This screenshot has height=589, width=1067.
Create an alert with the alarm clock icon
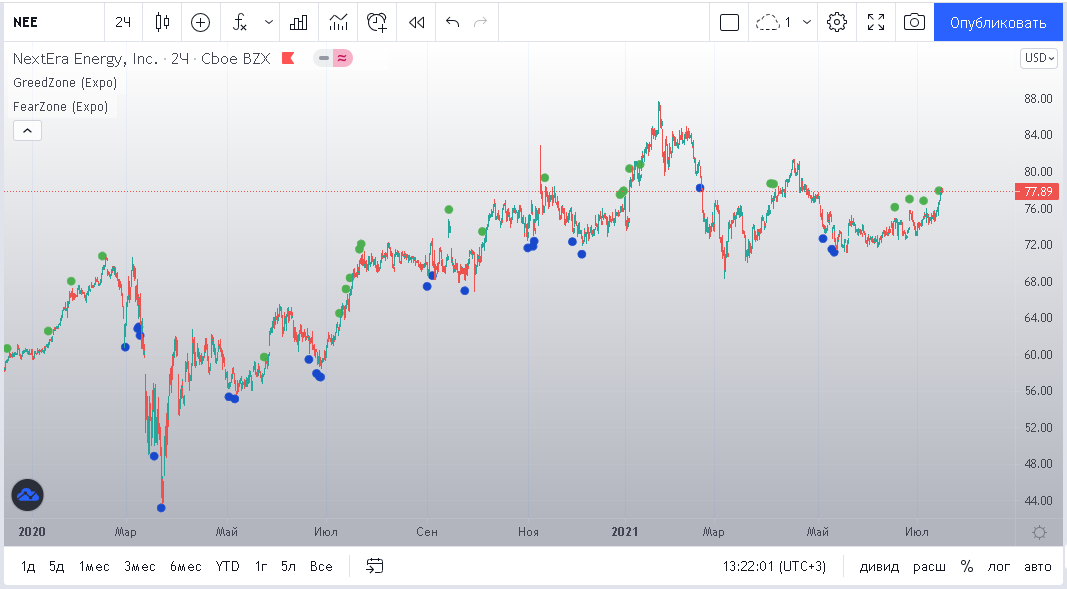[x=377, y=22]
